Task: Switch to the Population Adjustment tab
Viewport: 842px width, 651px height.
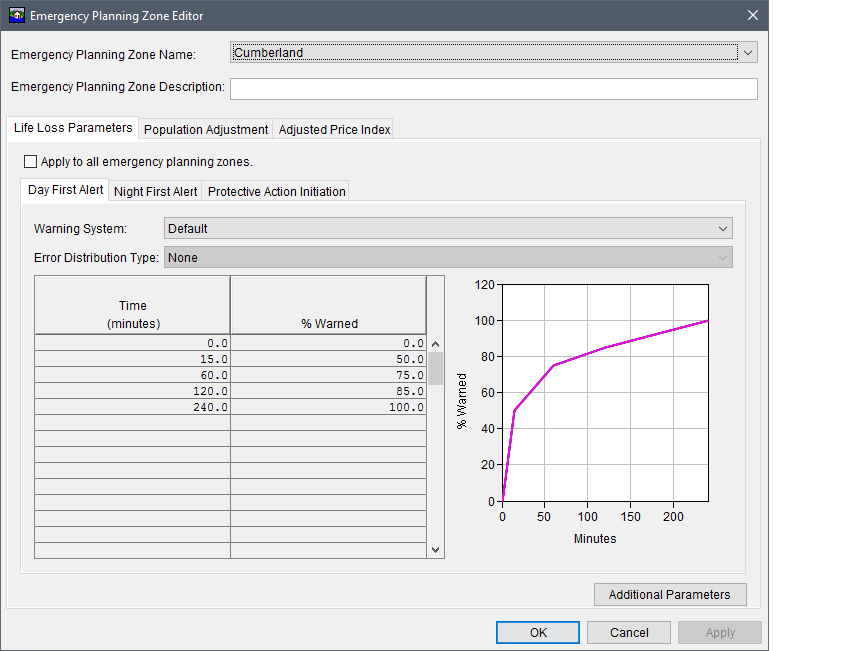Action: pyautogui.click(x=206, y=130)
